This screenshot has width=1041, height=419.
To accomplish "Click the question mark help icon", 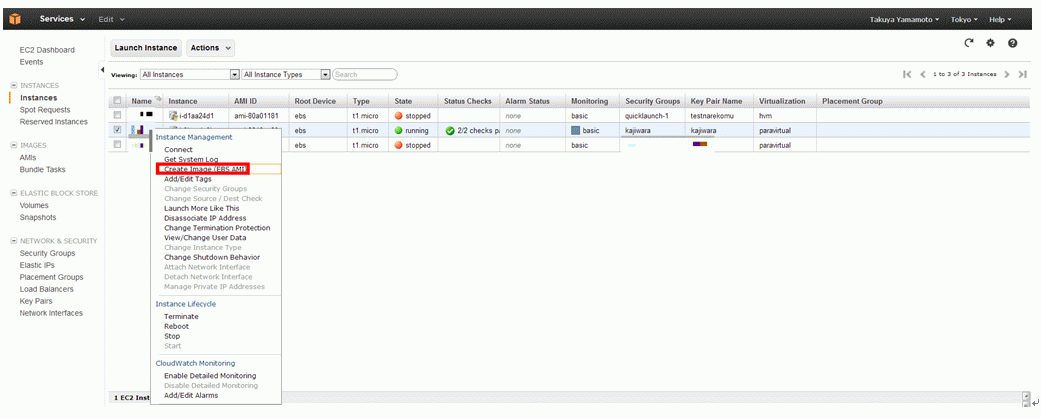I will (1012, 43).
